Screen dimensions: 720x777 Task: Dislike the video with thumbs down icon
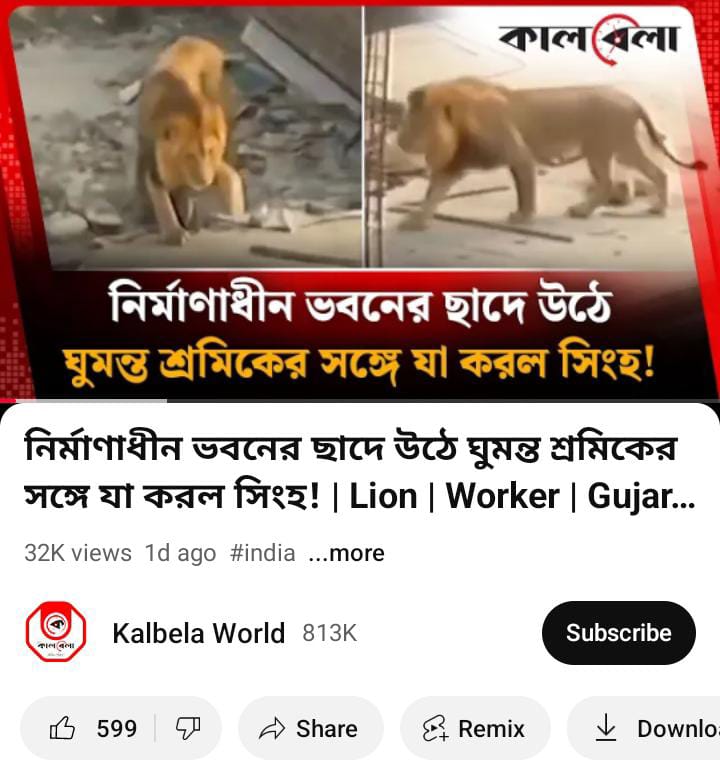[x=188, y=728]
